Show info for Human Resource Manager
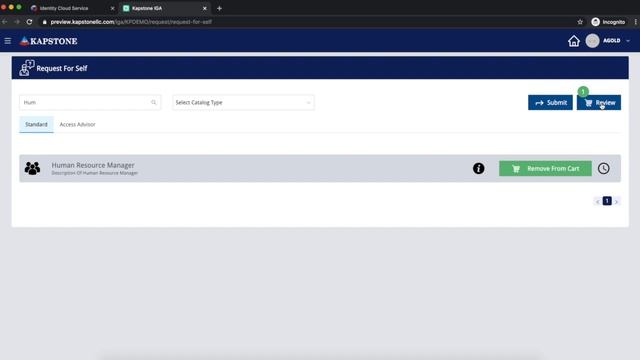640x360 pixels. (x=478, y=168)
